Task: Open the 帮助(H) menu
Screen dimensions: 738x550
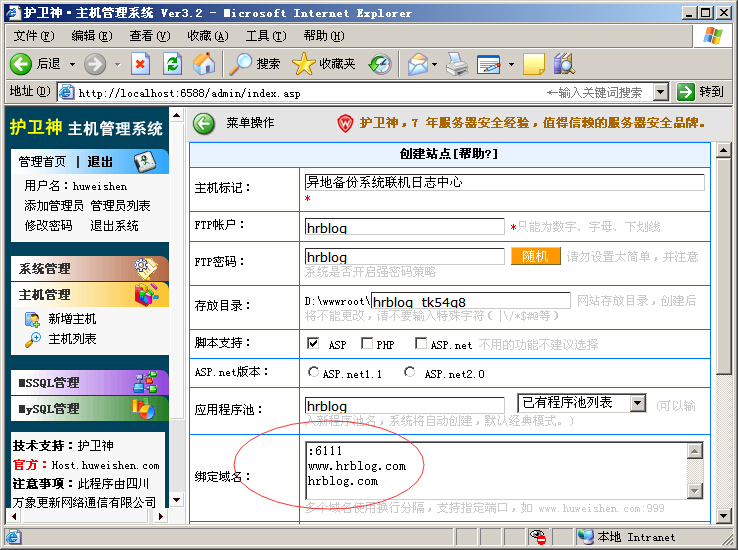Action: (324, 36)
